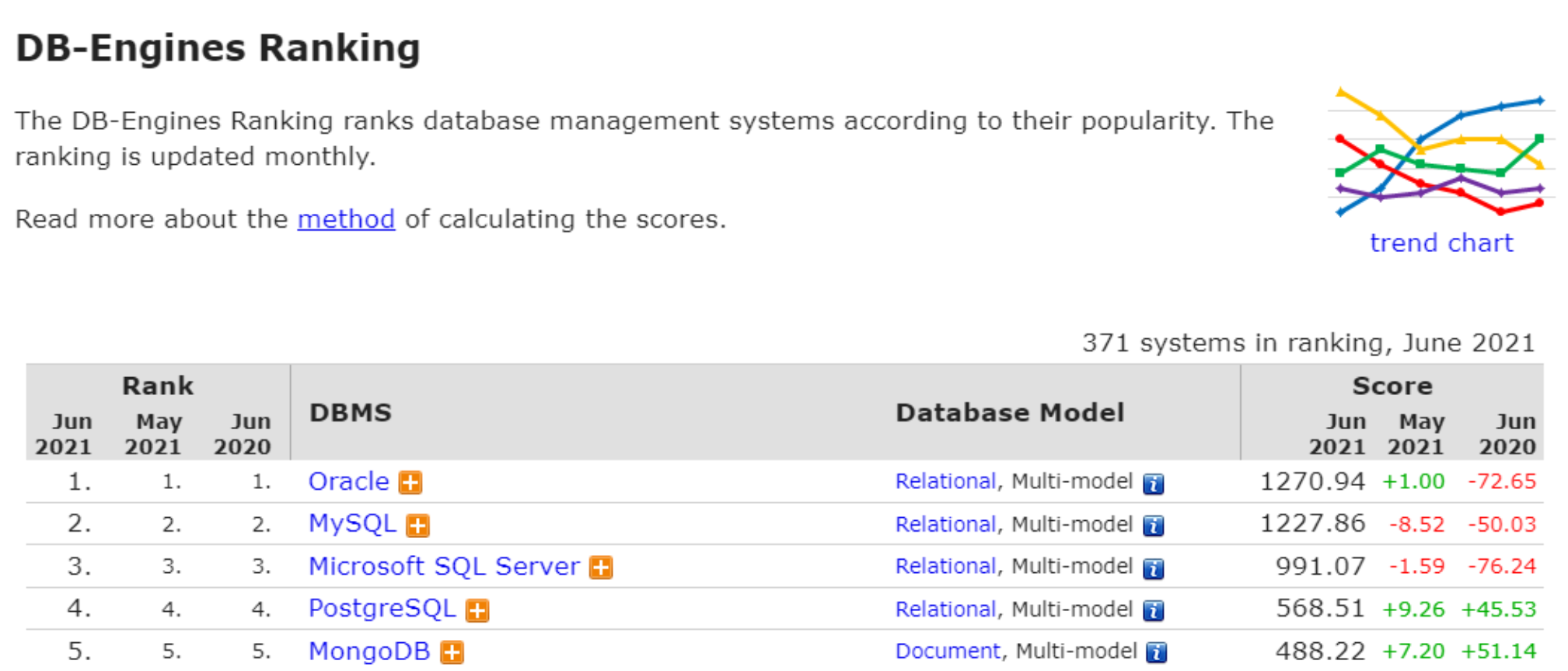The height and width of the screenshot is (671, 1568).
Task: Select the MySQL score 1227.86
Action: pos(1312,523)
